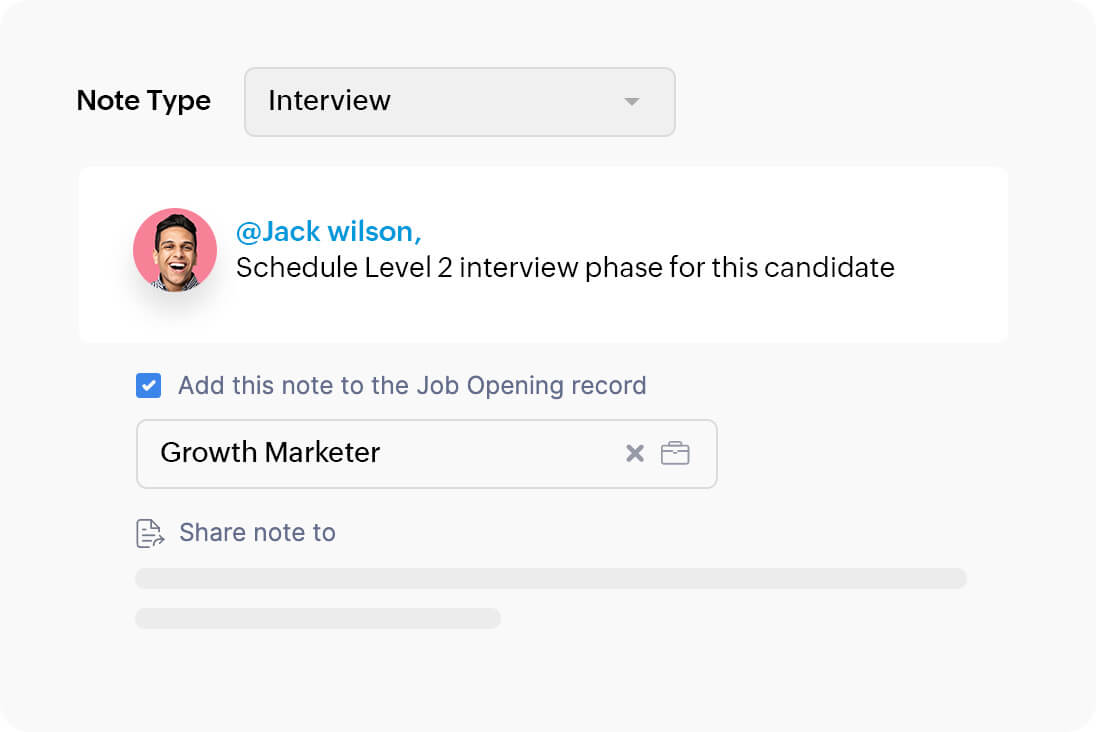Click the word candidate in the note

tap(829, 268)
